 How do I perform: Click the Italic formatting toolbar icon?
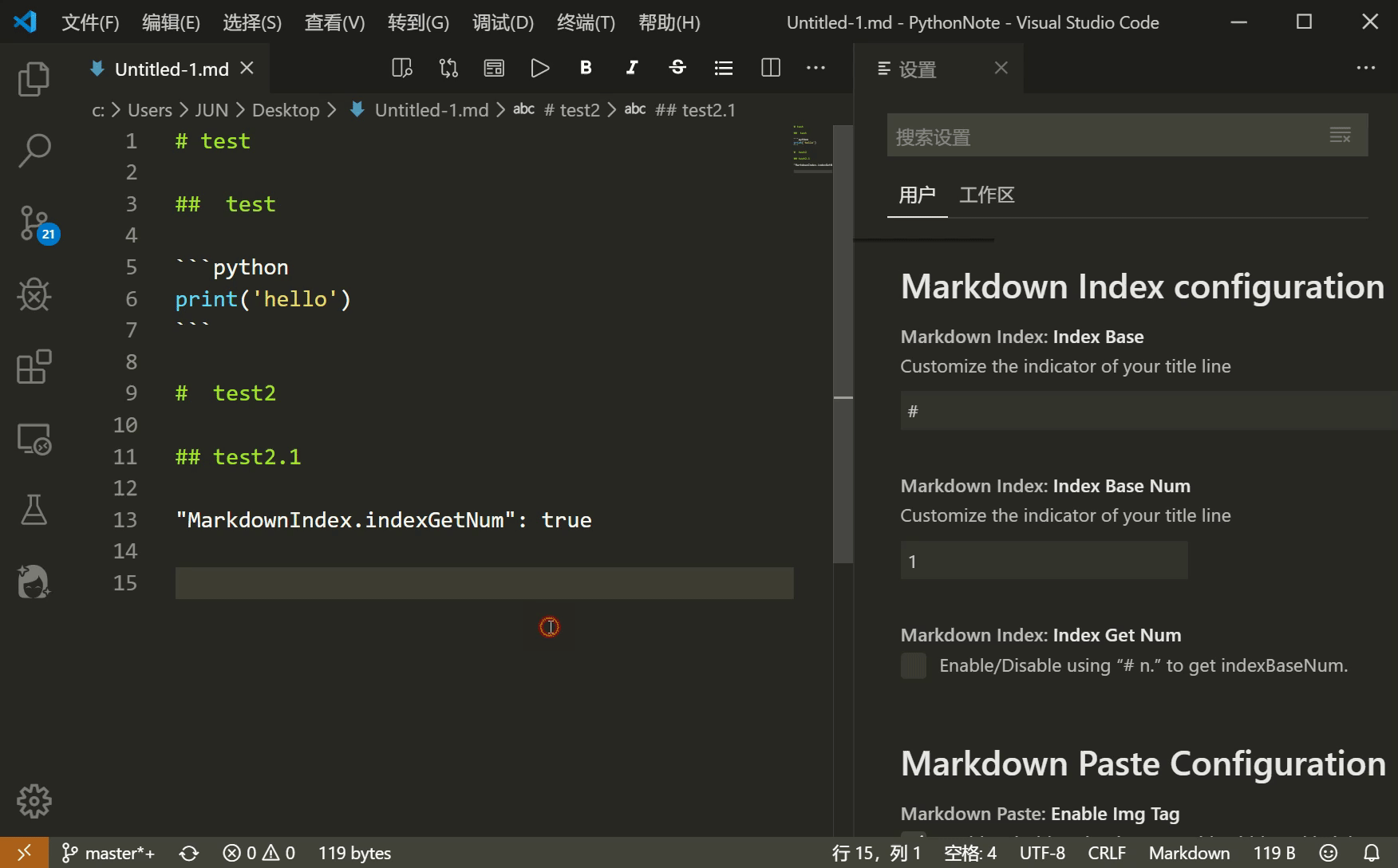632,68
